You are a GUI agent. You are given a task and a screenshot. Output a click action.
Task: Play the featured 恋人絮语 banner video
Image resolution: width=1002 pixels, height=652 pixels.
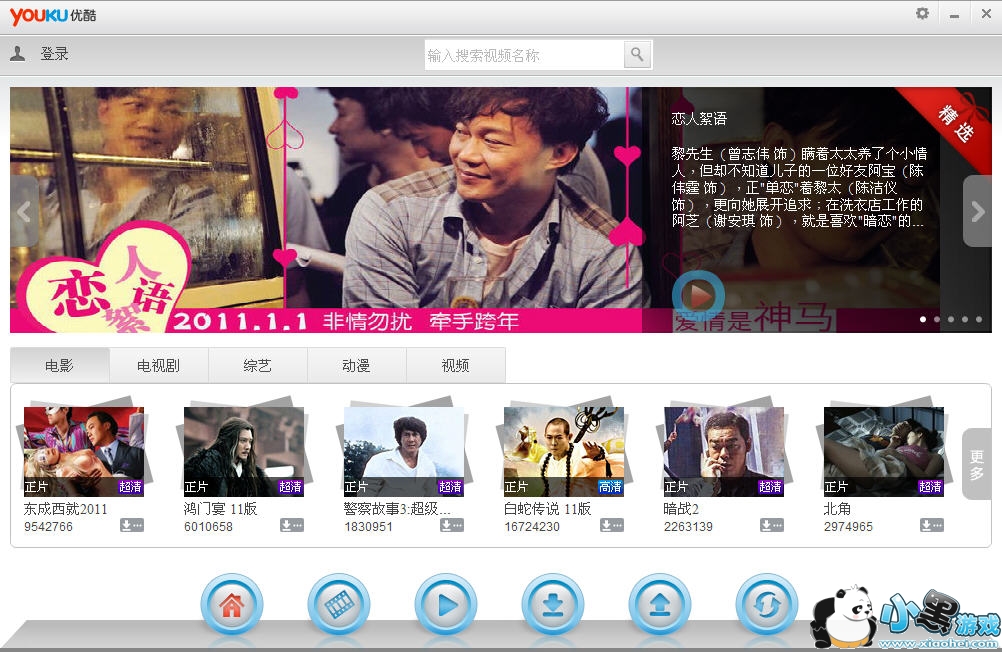coord(698,296)
